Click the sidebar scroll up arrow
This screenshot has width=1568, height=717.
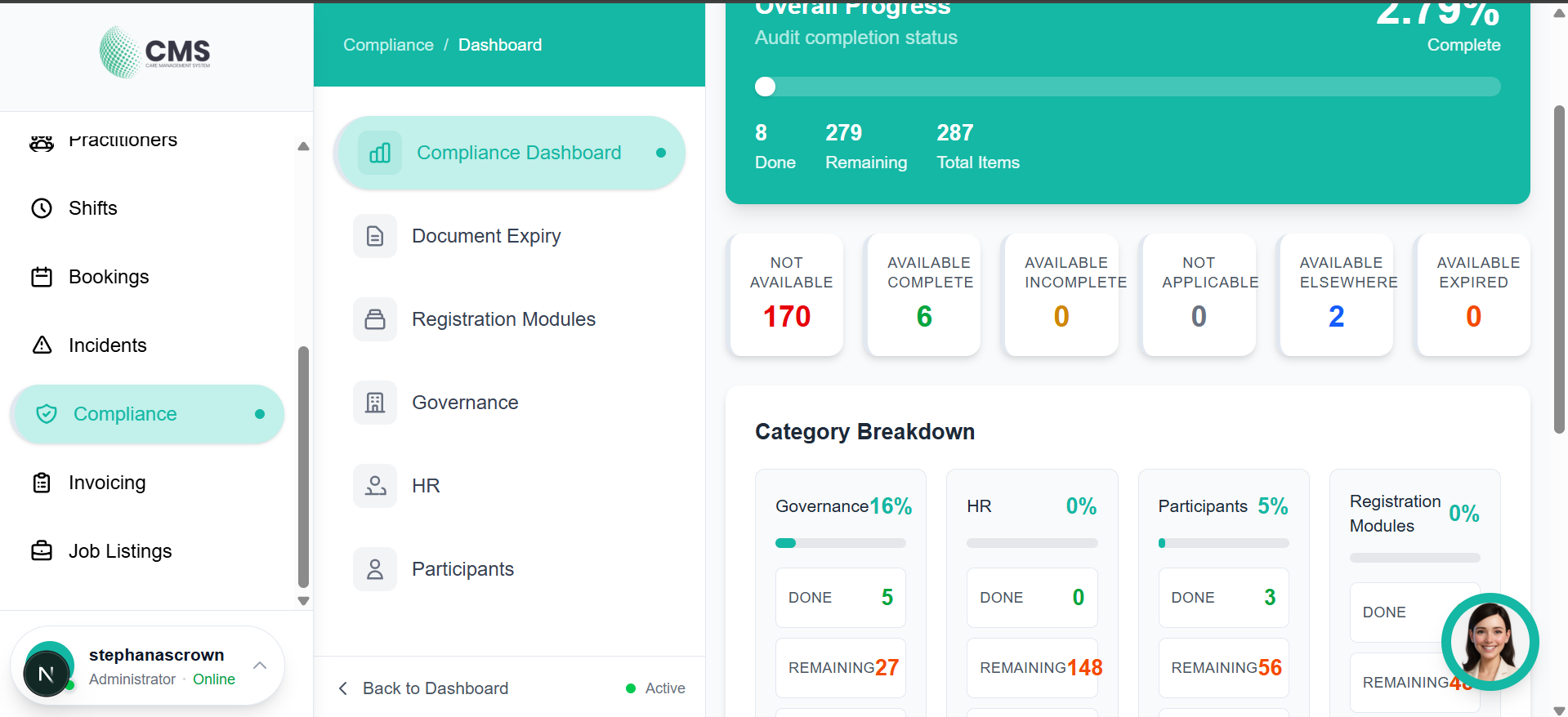(303, 146)
